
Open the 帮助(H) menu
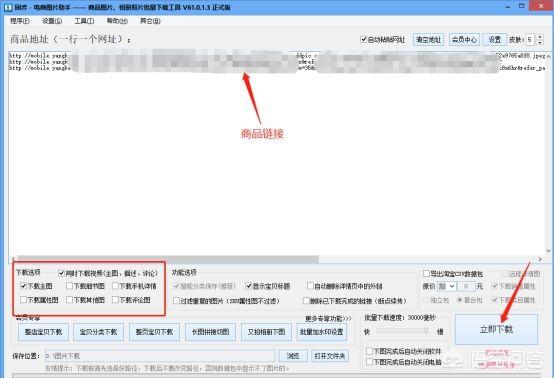click(117, 21)
